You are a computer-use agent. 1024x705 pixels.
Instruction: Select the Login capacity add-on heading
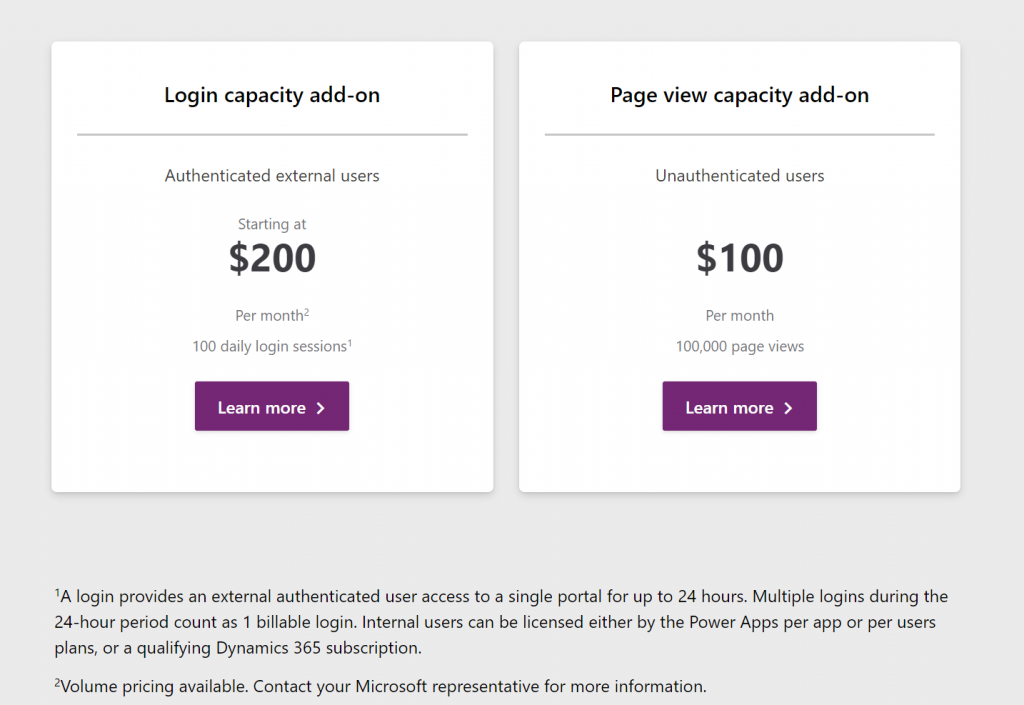coord(272,95)
